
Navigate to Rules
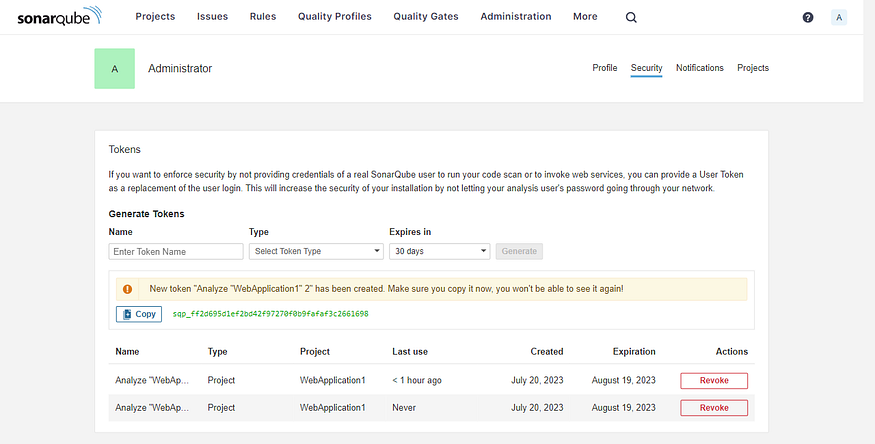(262, 17)
